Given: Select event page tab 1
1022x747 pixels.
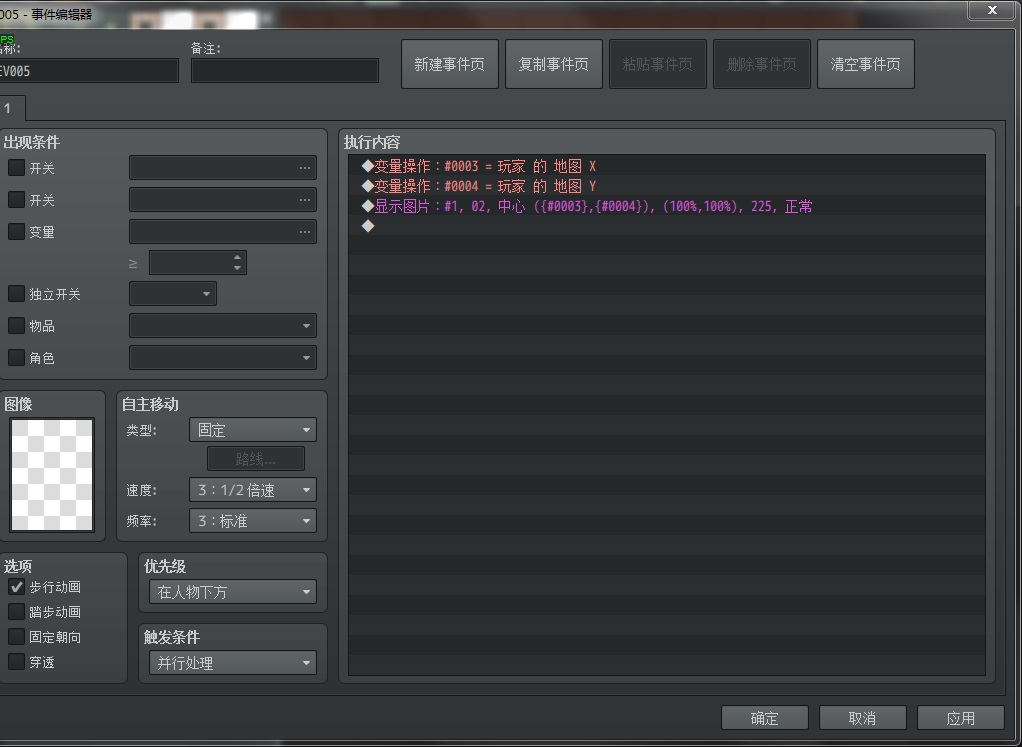Looking at the screenshot, I should coord(11,108).
